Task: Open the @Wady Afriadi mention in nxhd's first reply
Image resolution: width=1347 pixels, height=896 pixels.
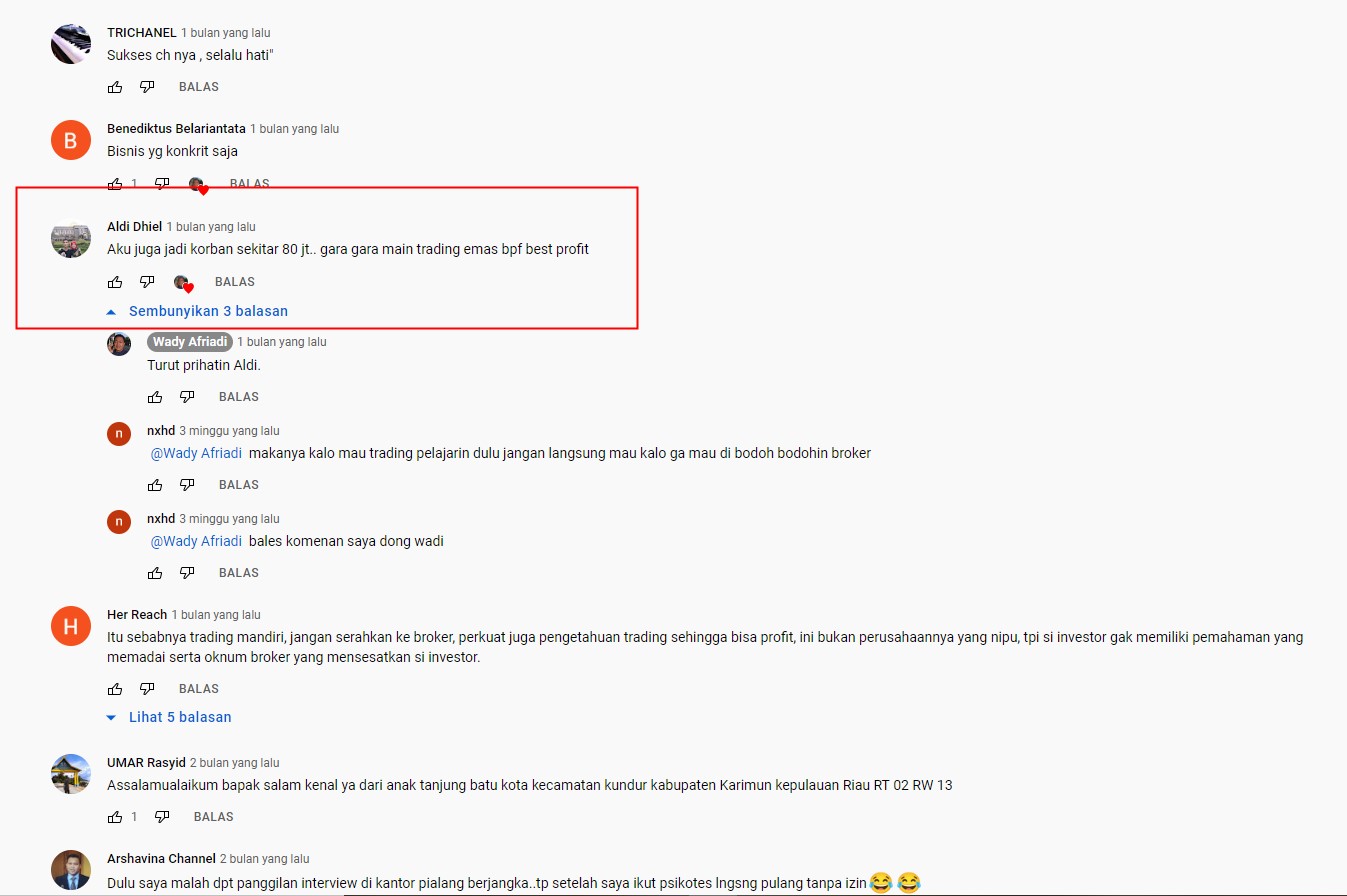Action: (196, 453)
